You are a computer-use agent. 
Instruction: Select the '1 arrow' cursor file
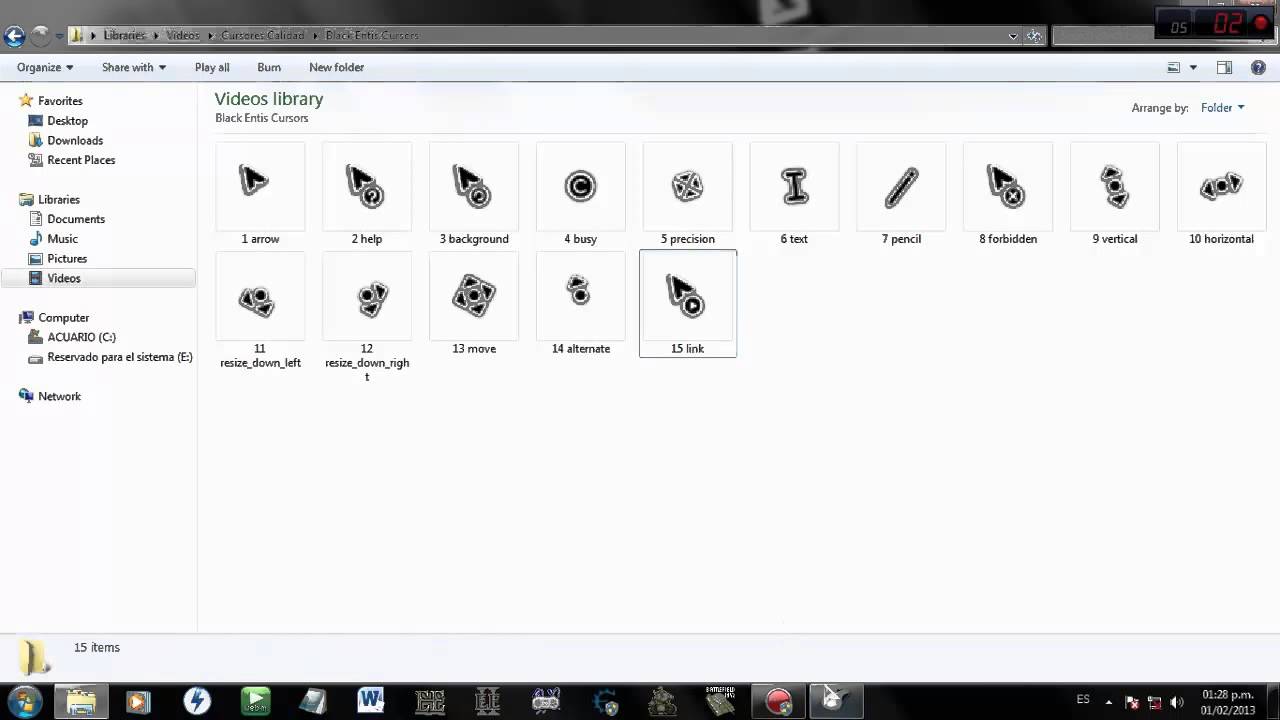click(260, 194)
